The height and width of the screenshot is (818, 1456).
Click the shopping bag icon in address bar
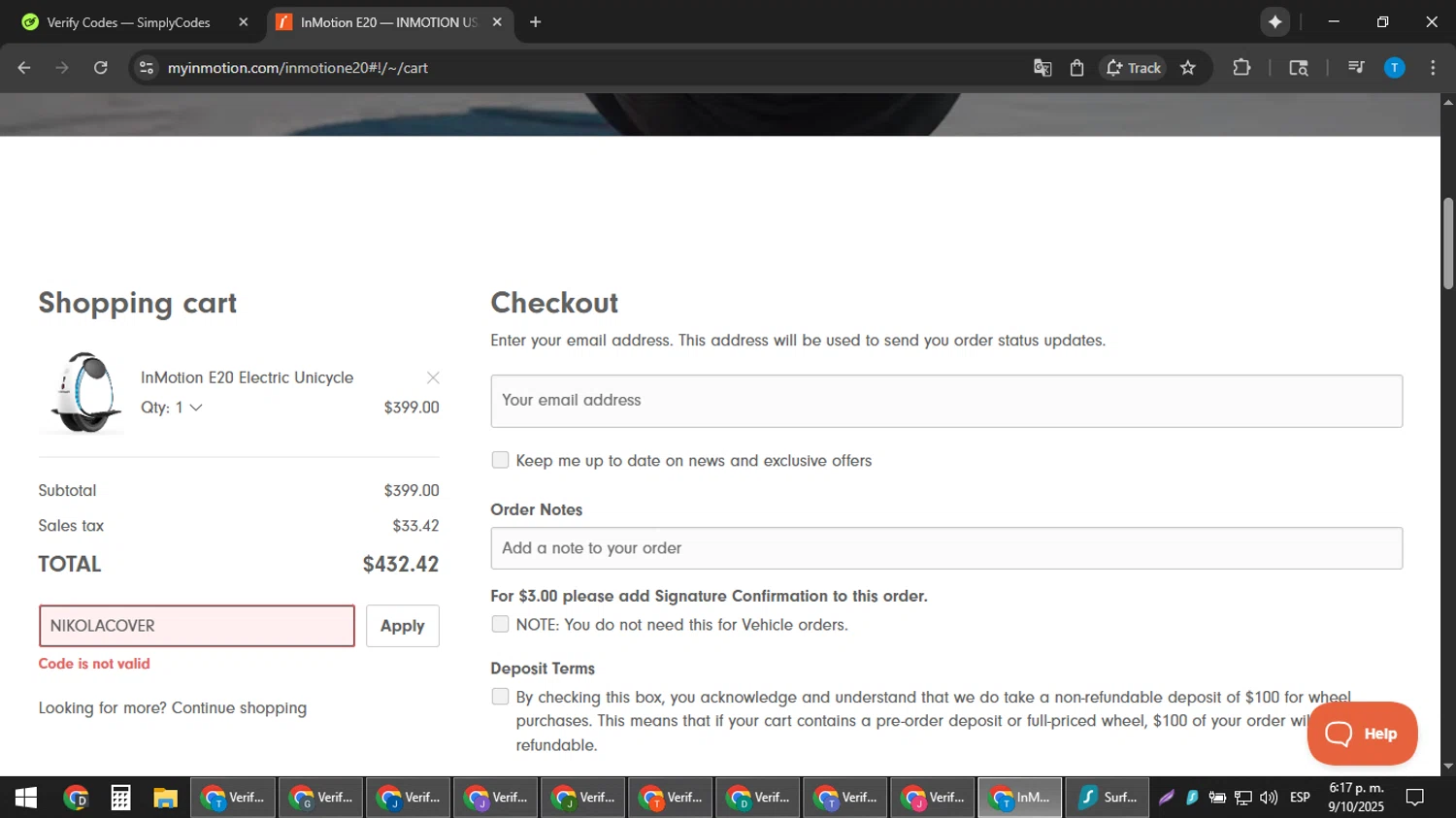(x=1077, y=68)
